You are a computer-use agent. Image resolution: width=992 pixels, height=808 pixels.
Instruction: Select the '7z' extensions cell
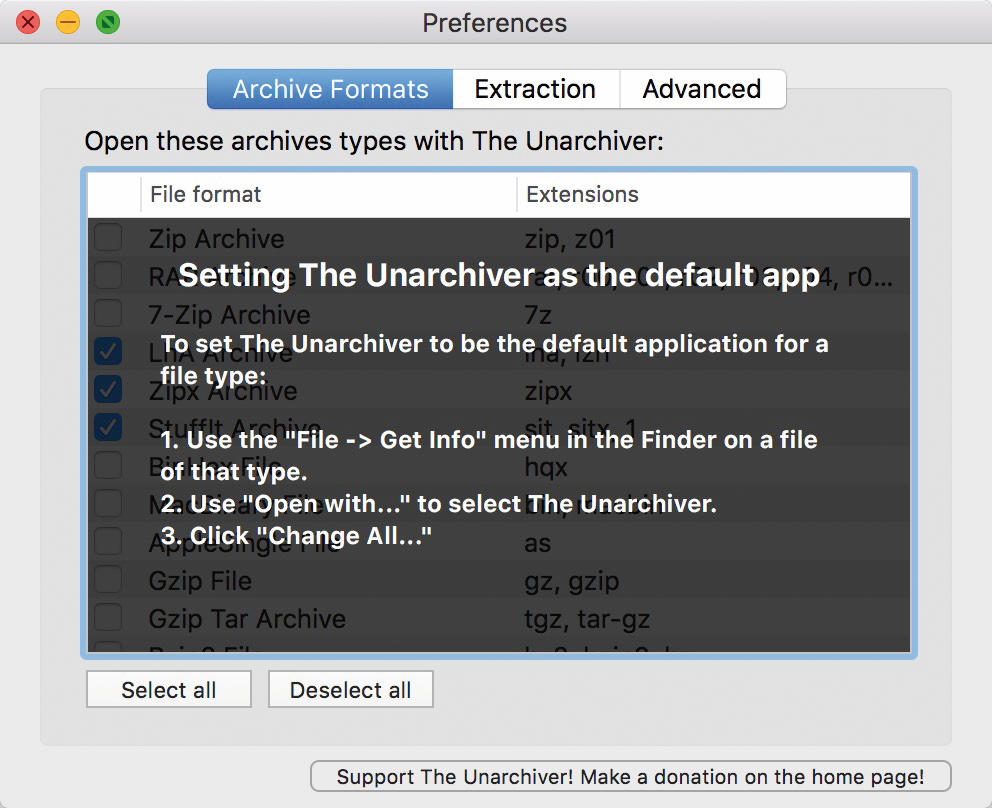(x=538, y=315)
